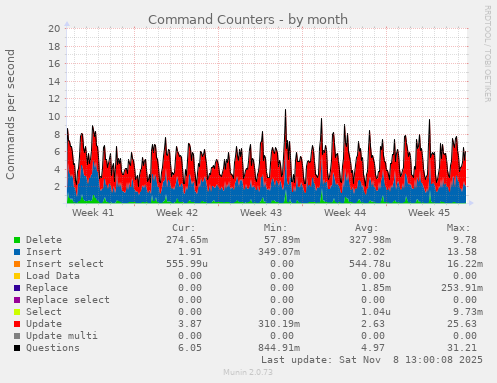Viewport: 497px width, 383px height.
Task: Click the y-axis label '20'
Action: coord(54,29)
